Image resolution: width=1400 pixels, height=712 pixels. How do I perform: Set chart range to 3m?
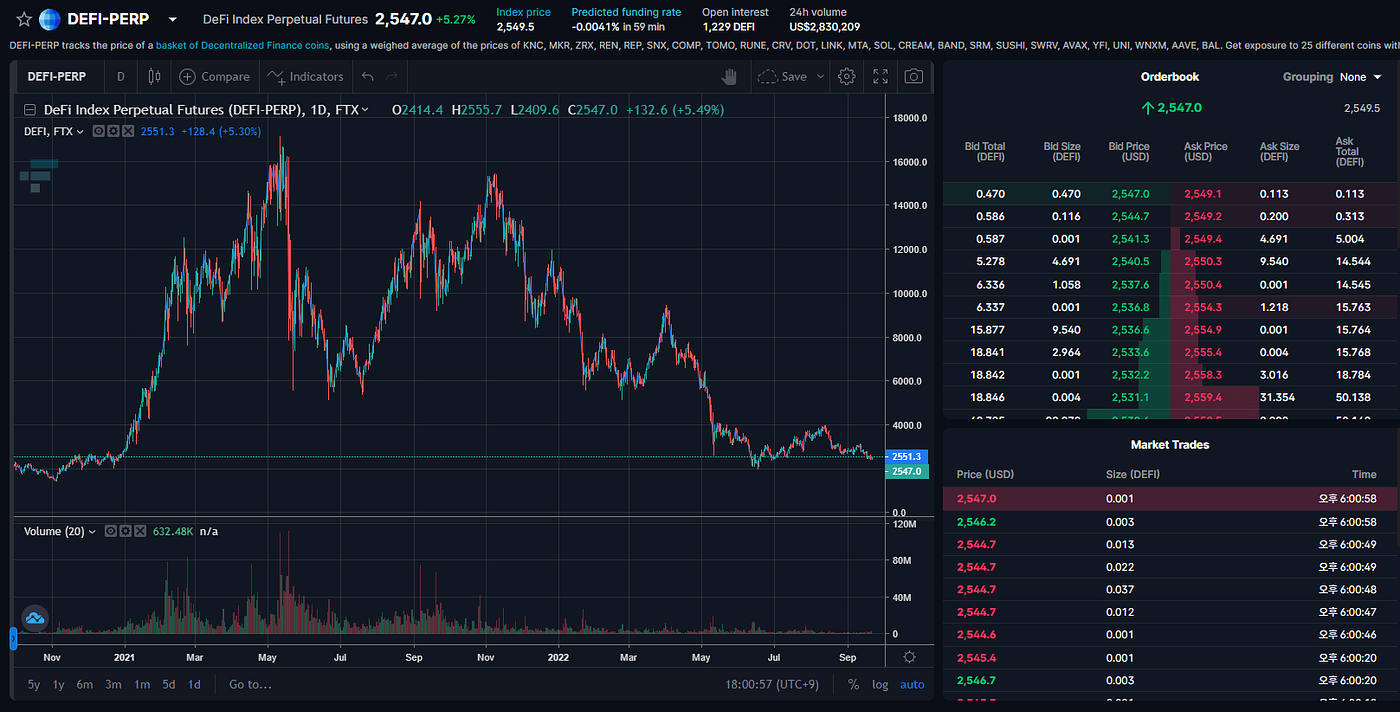(114, 684)
